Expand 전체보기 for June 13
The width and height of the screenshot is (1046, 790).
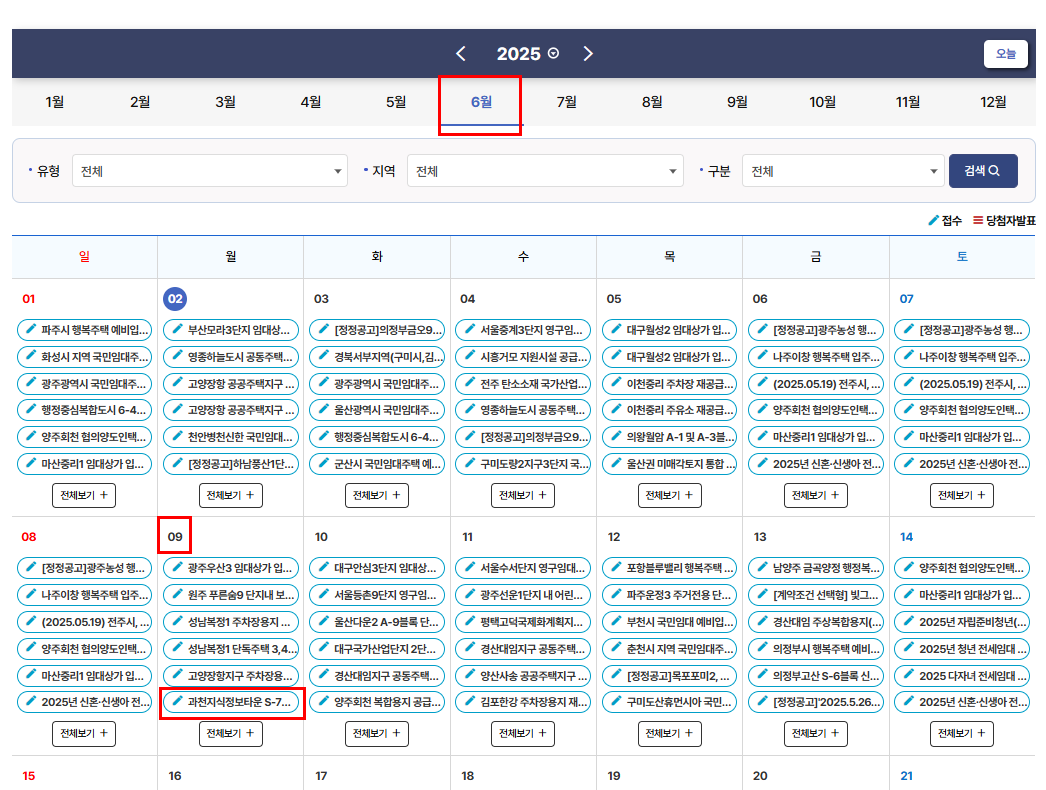click(815, 733)
